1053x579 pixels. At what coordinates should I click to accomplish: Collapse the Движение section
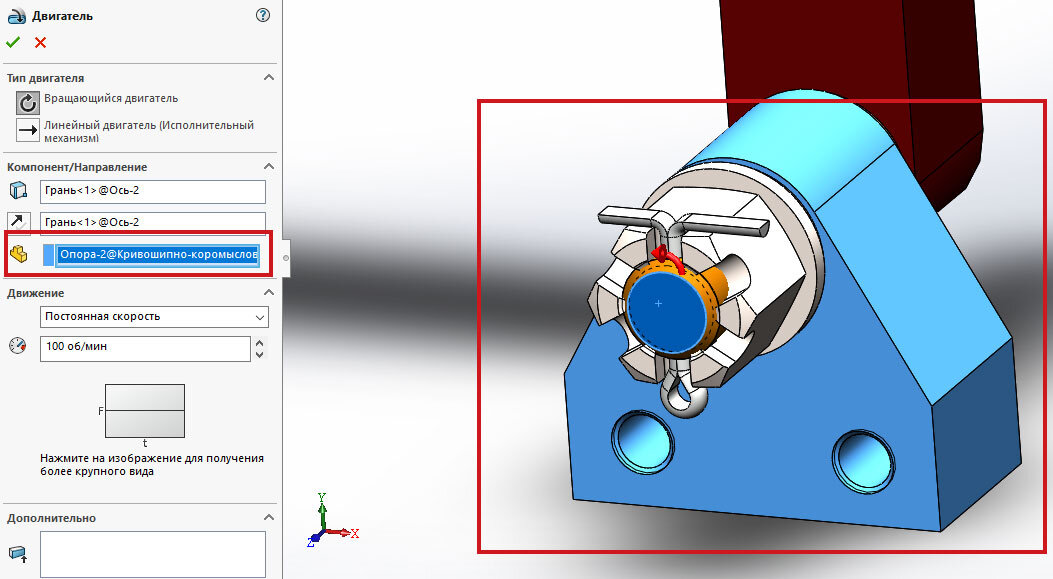[268, 292]
